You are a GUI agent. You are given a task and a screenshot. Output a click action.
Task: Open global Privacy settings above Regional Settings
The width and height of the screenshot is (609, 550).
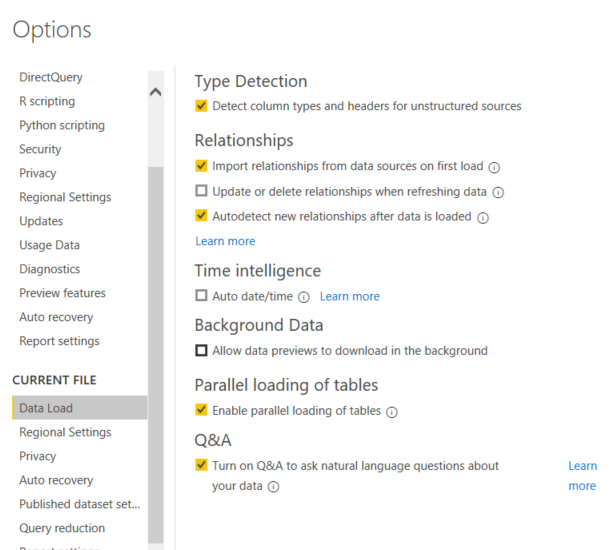tap(38, 173)
